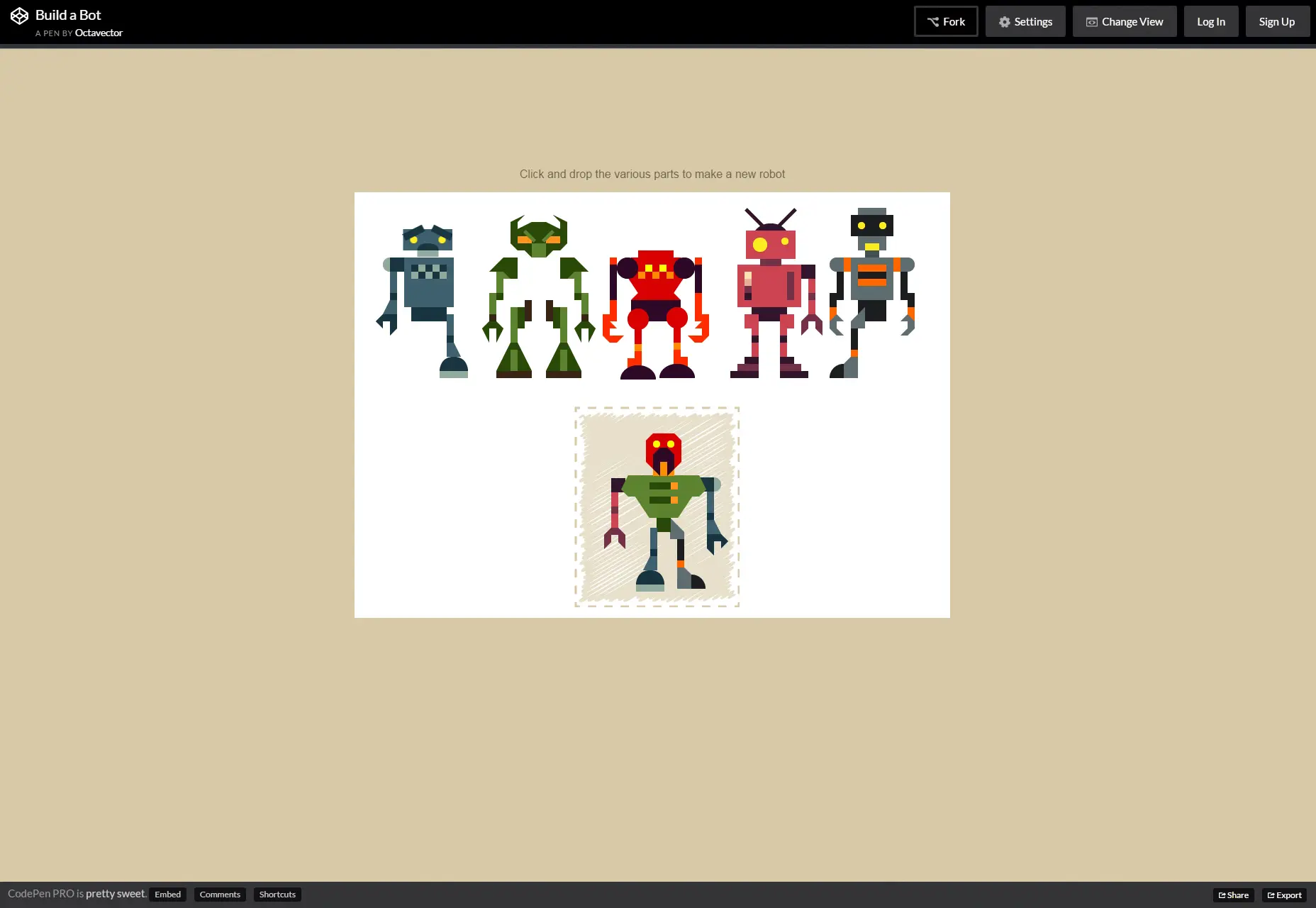Click the Settings gear icon

click(1004, 21)
